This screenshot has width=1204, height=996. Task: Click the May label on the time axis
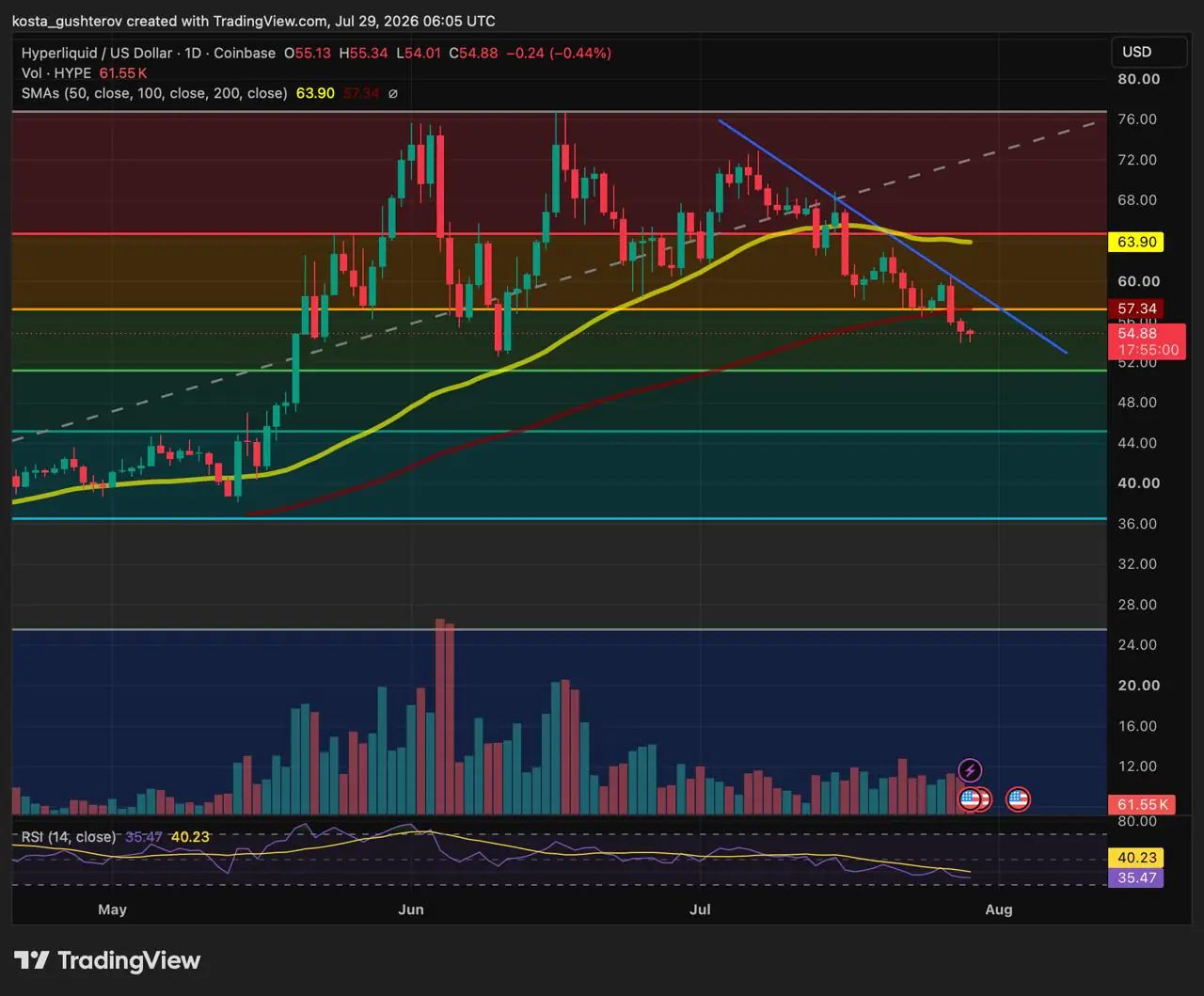coord(112,909)
